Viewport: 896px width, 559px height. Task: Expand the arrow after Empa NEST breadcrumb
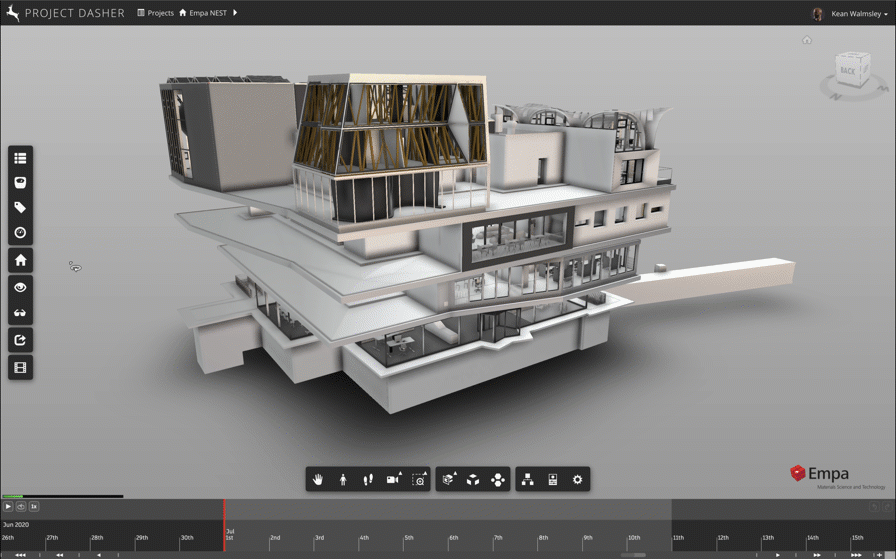235,13
